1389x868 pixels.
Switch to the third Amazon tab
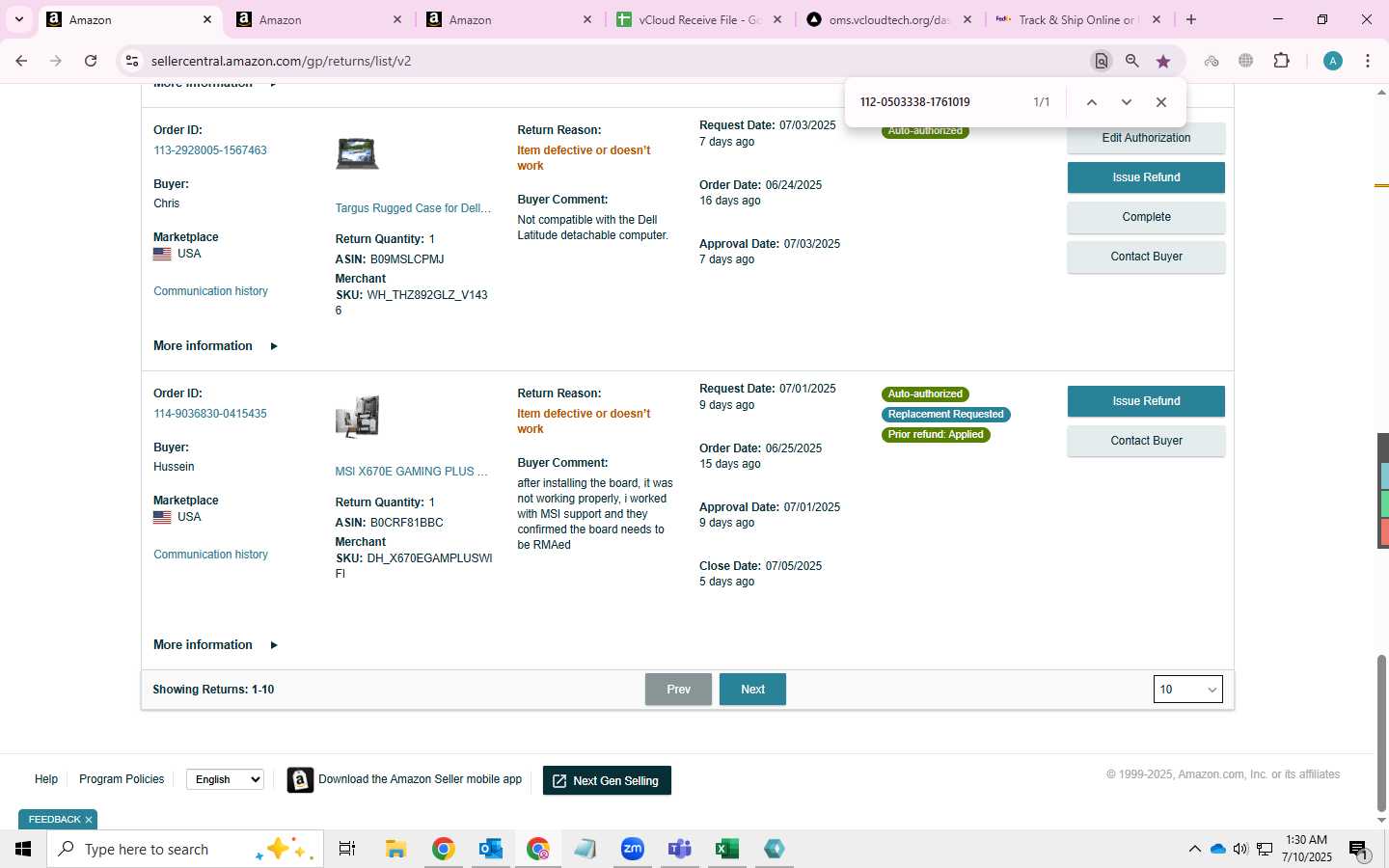coord(508,19)
